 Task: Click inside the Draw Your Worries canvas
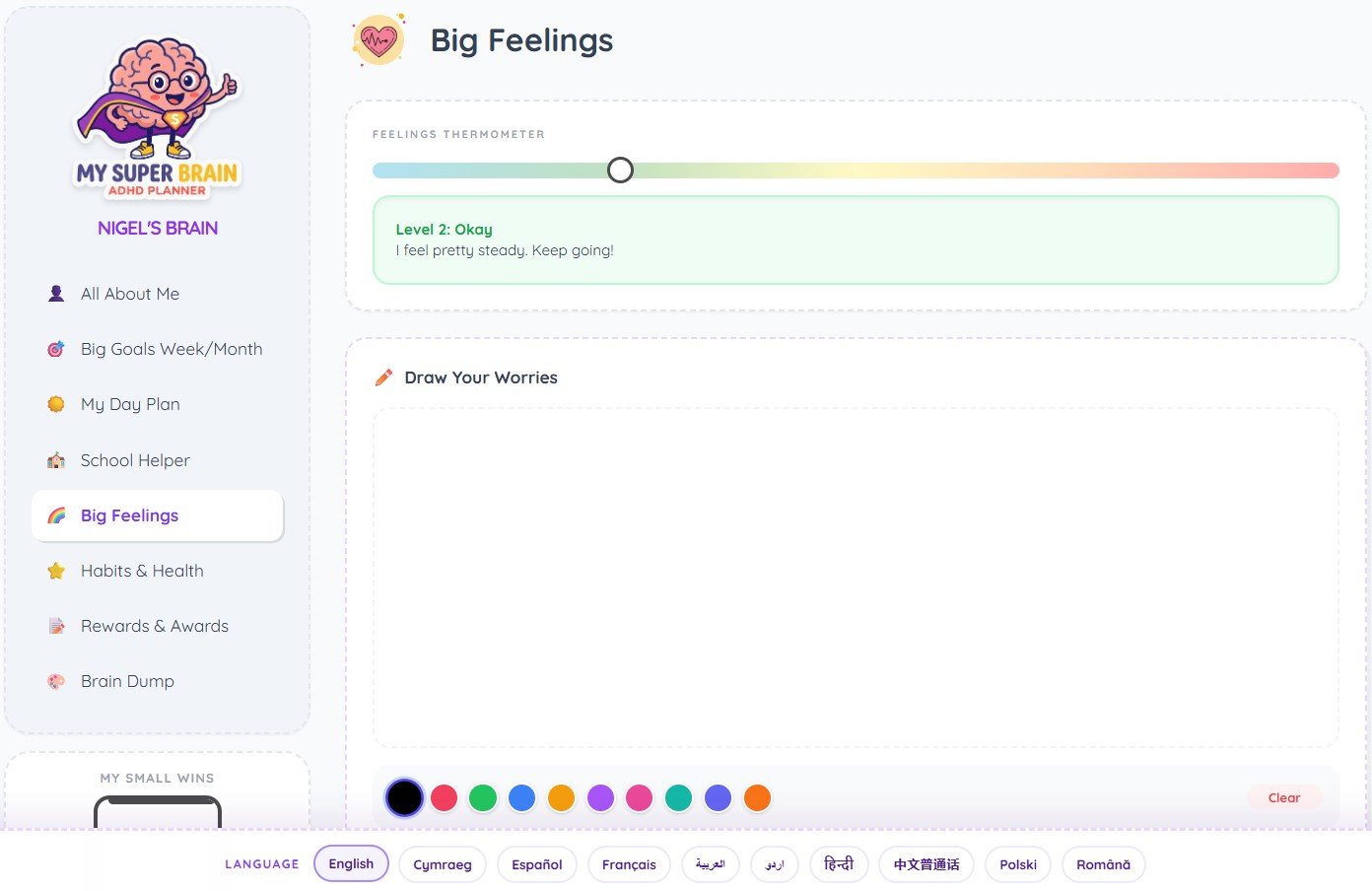click(x=856, y=578)
